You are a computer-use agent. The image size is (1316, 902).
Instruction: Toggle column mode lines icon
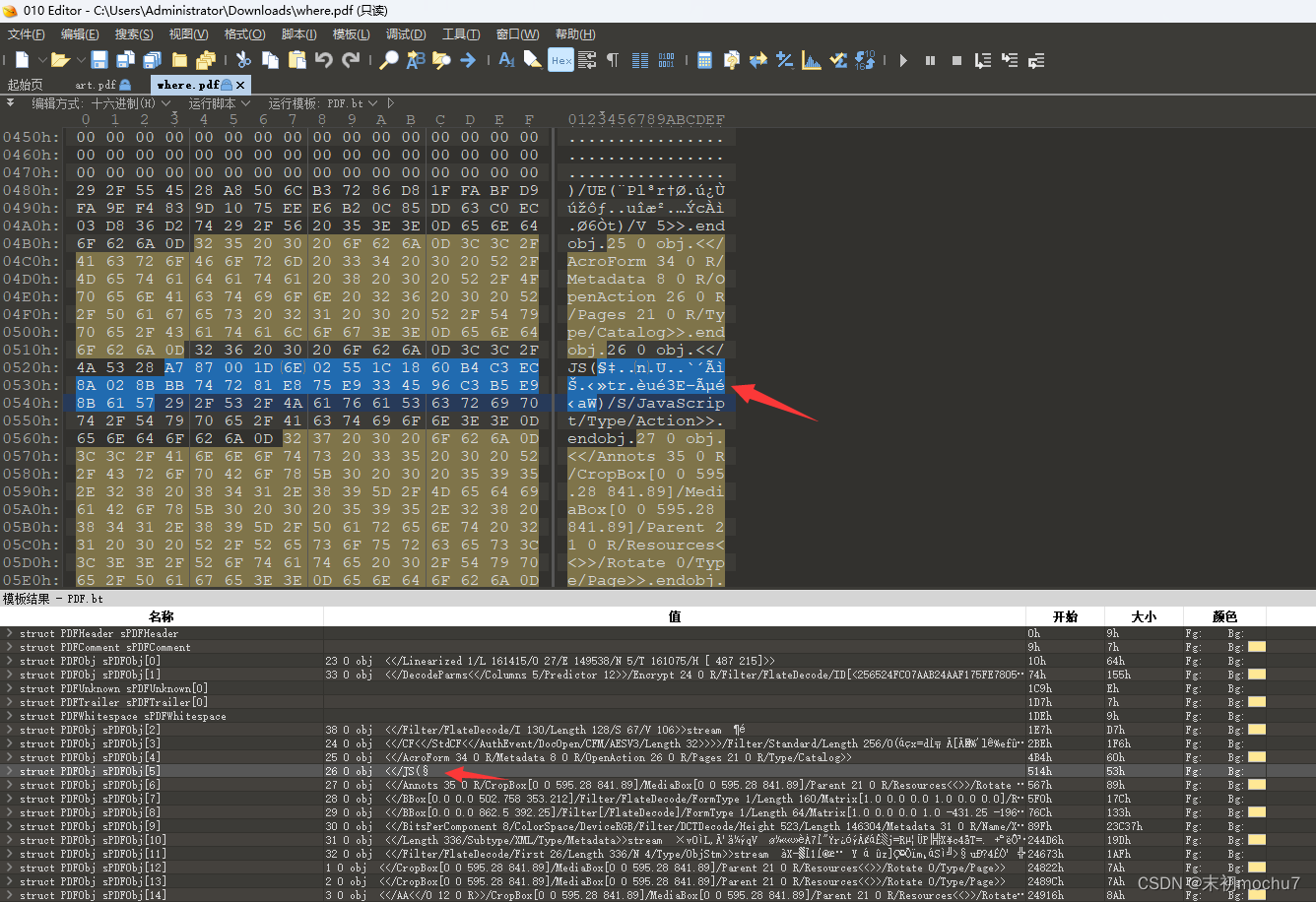click(639, 60)
